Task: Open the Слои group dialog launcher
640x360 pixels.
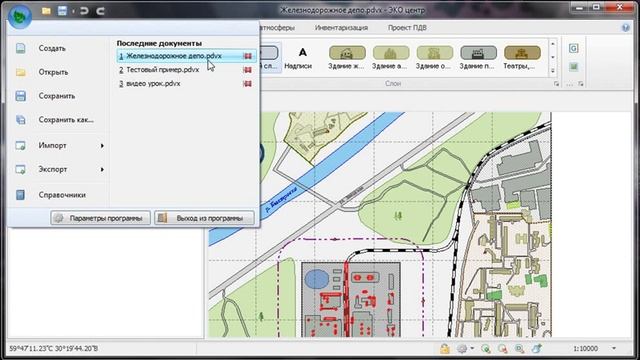Action: 556,84
